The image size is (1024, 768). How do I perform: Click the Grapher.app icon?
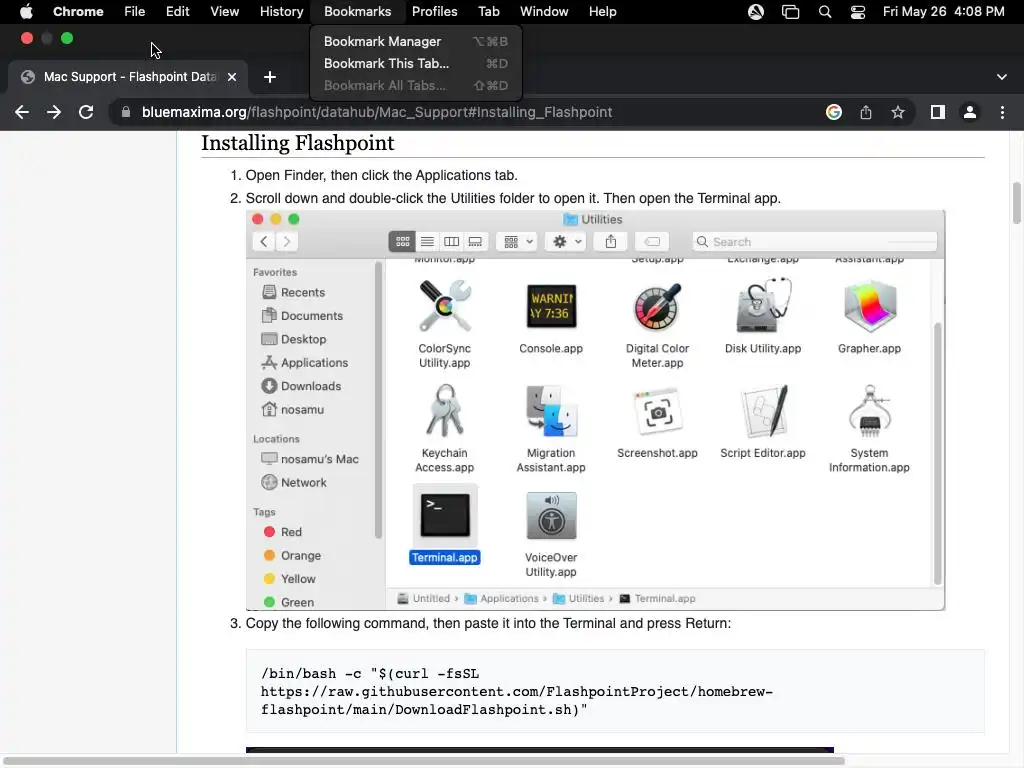[869, 306]
